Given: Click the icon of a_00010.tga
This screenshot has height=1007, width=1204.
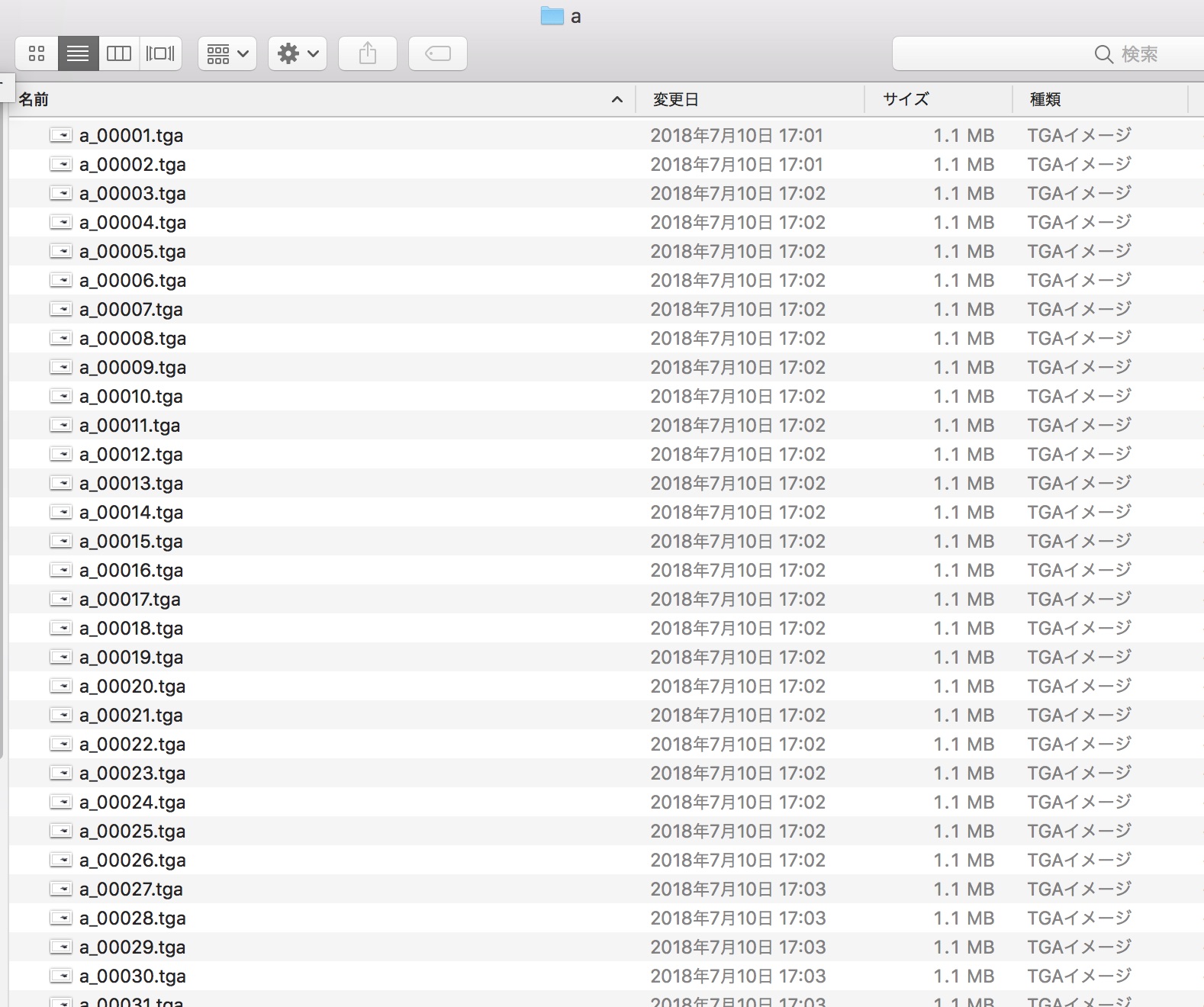Looking at the screenshot, I should click(61, 396).
